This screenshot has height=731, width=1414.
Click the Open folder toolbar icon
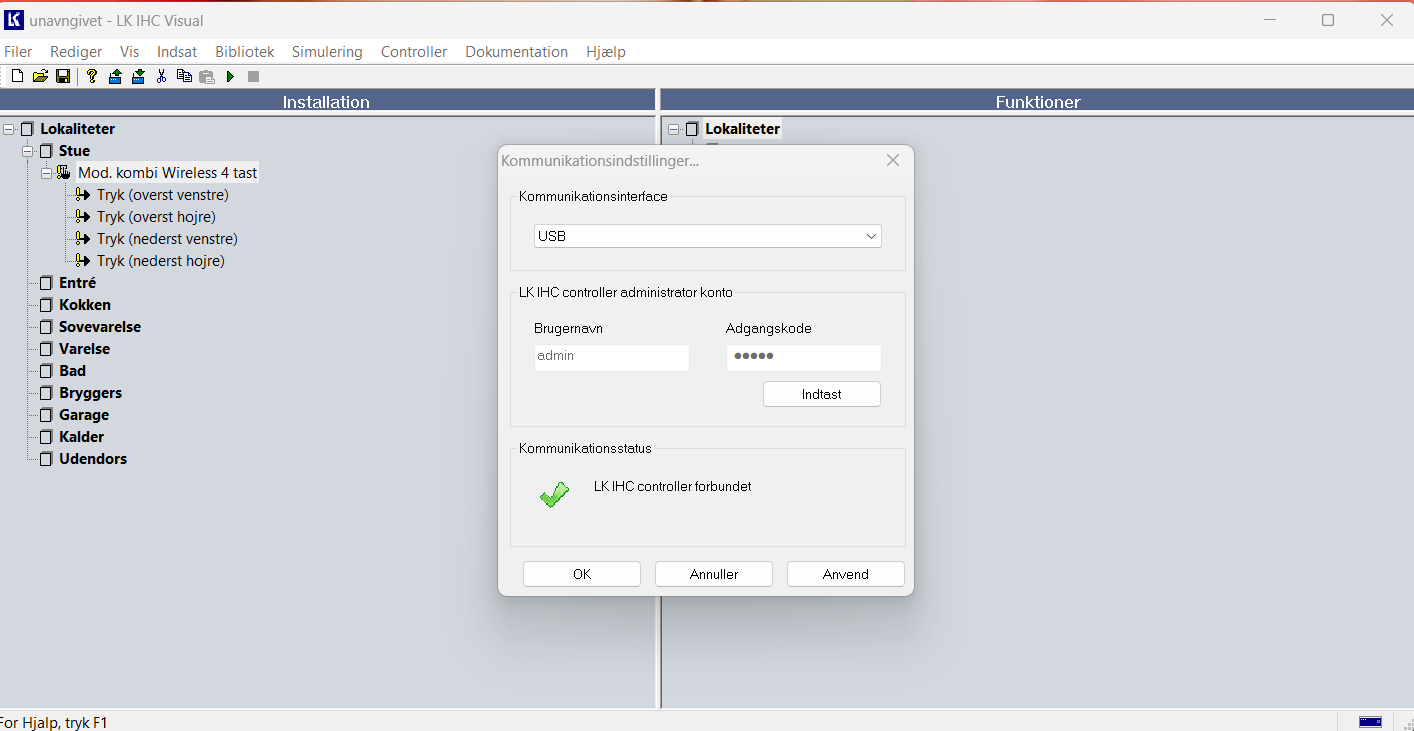click(40, 76)
